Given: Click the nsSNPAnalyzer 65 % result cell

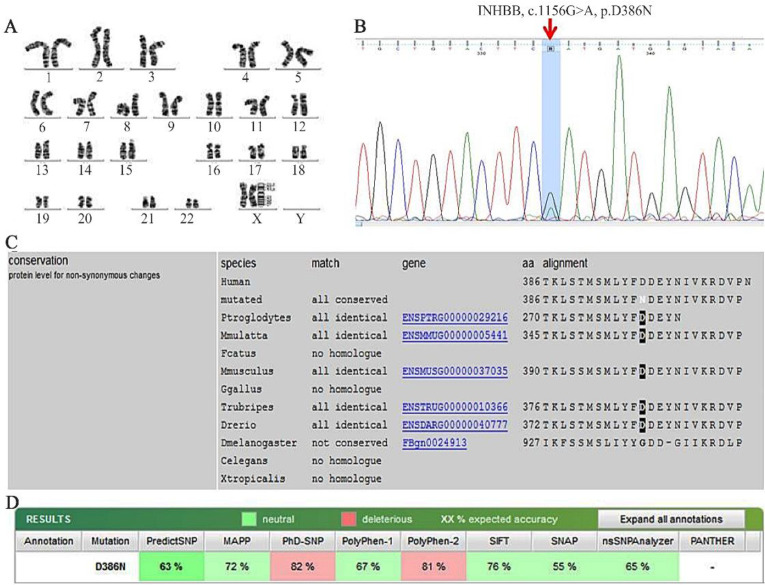Looking at the screenshot, I should tap(638, 566).
